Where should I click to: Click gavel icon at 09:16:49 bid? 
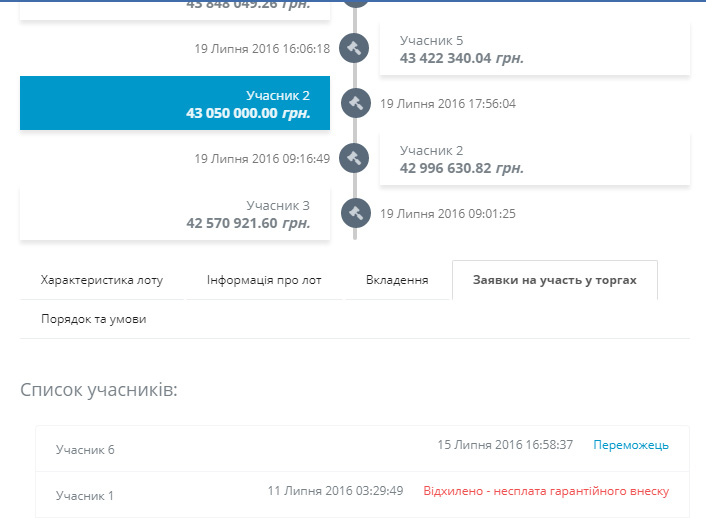tap(355, 158)
